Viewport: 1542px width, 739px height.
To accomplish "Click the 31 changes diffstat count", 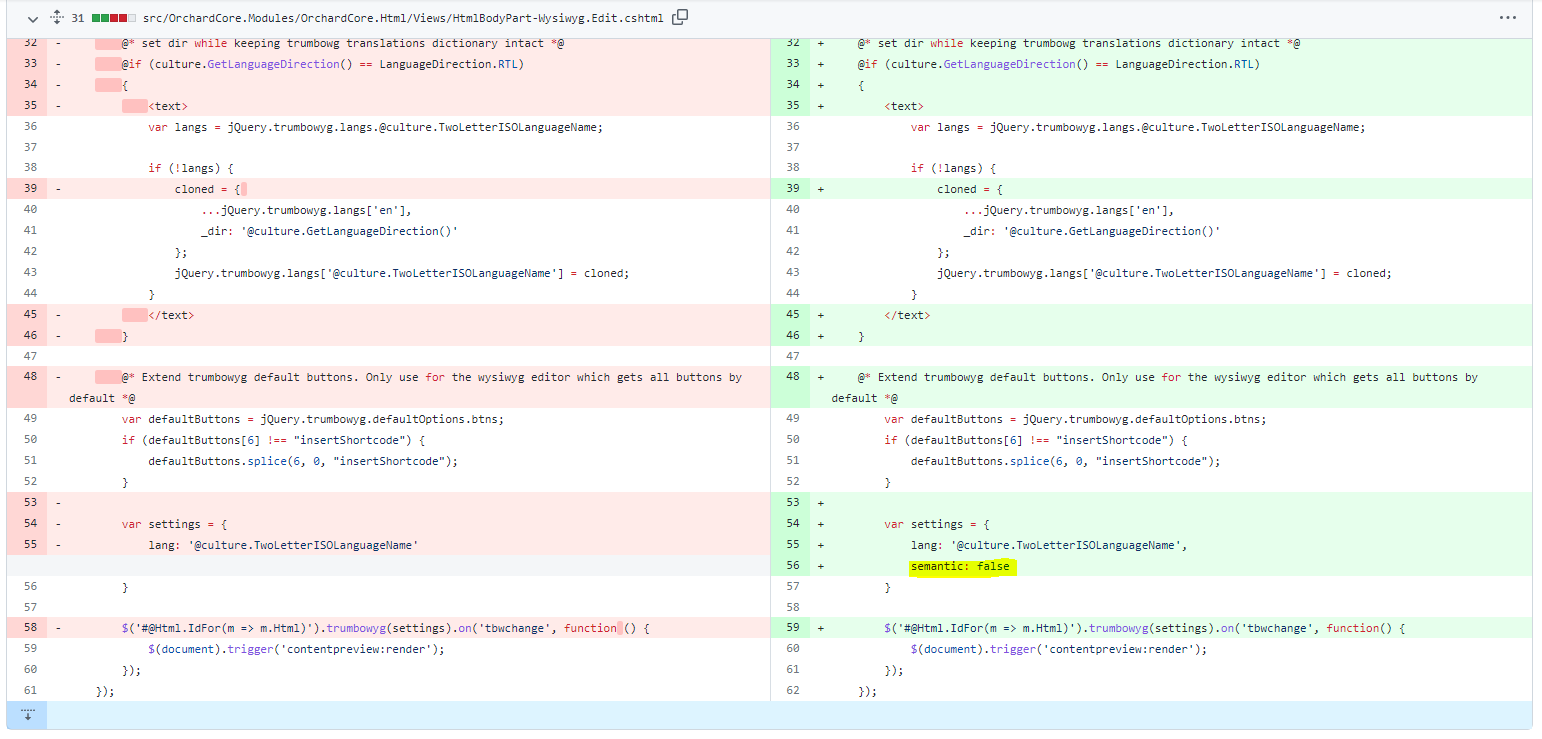I will (78, 18).
